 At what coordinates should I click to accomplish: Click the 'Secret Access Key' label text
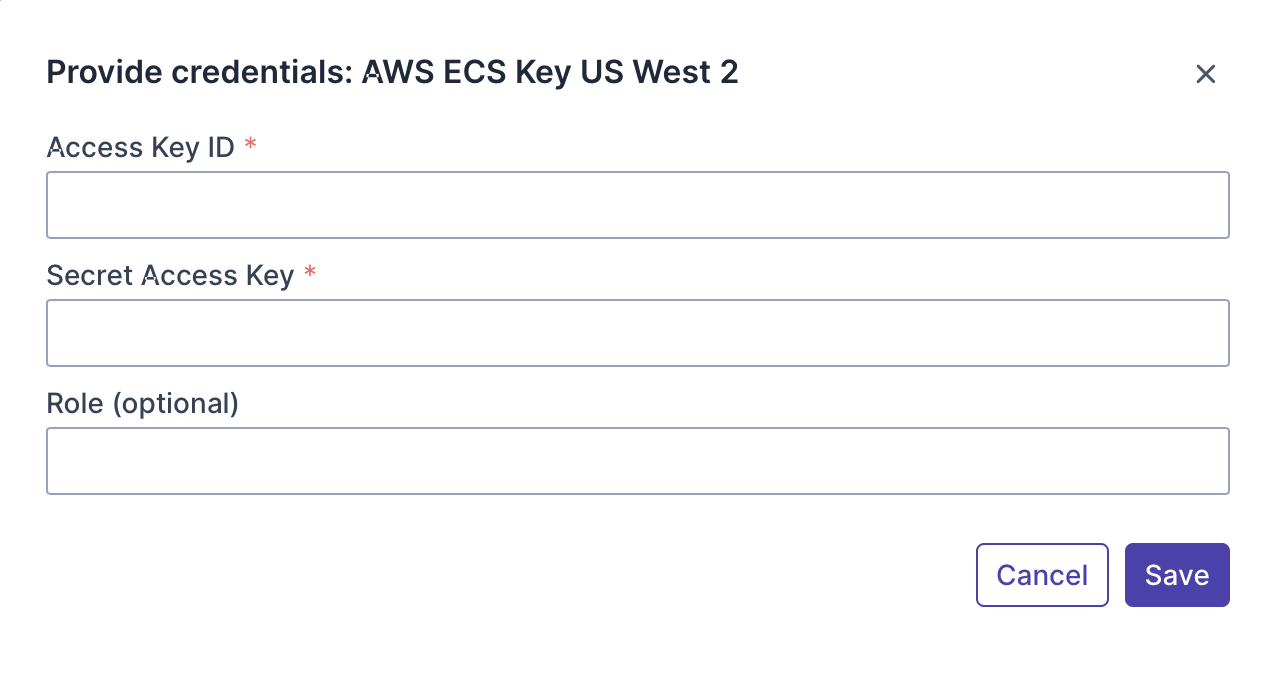click(170, 276)
